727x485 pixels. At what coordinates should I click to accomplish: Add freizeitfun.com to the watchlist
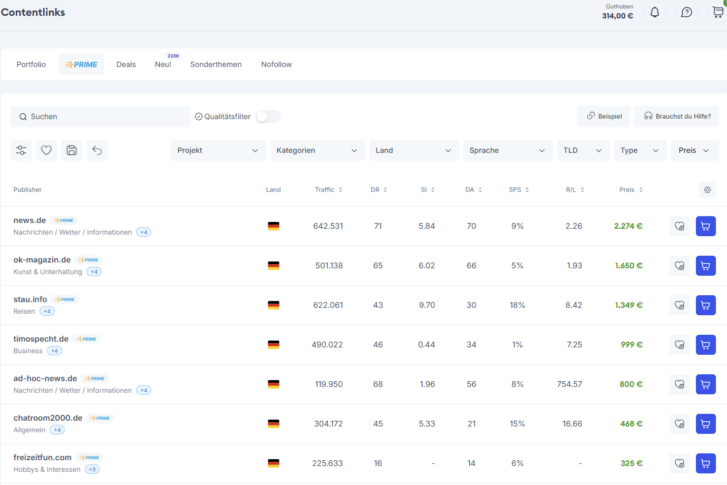coord(679,463)
